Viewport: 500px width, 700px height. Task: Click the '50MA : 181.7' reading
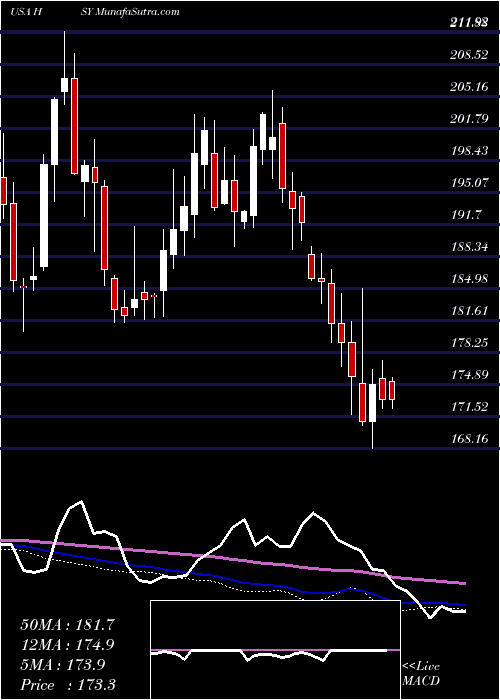tap(67, 625)
